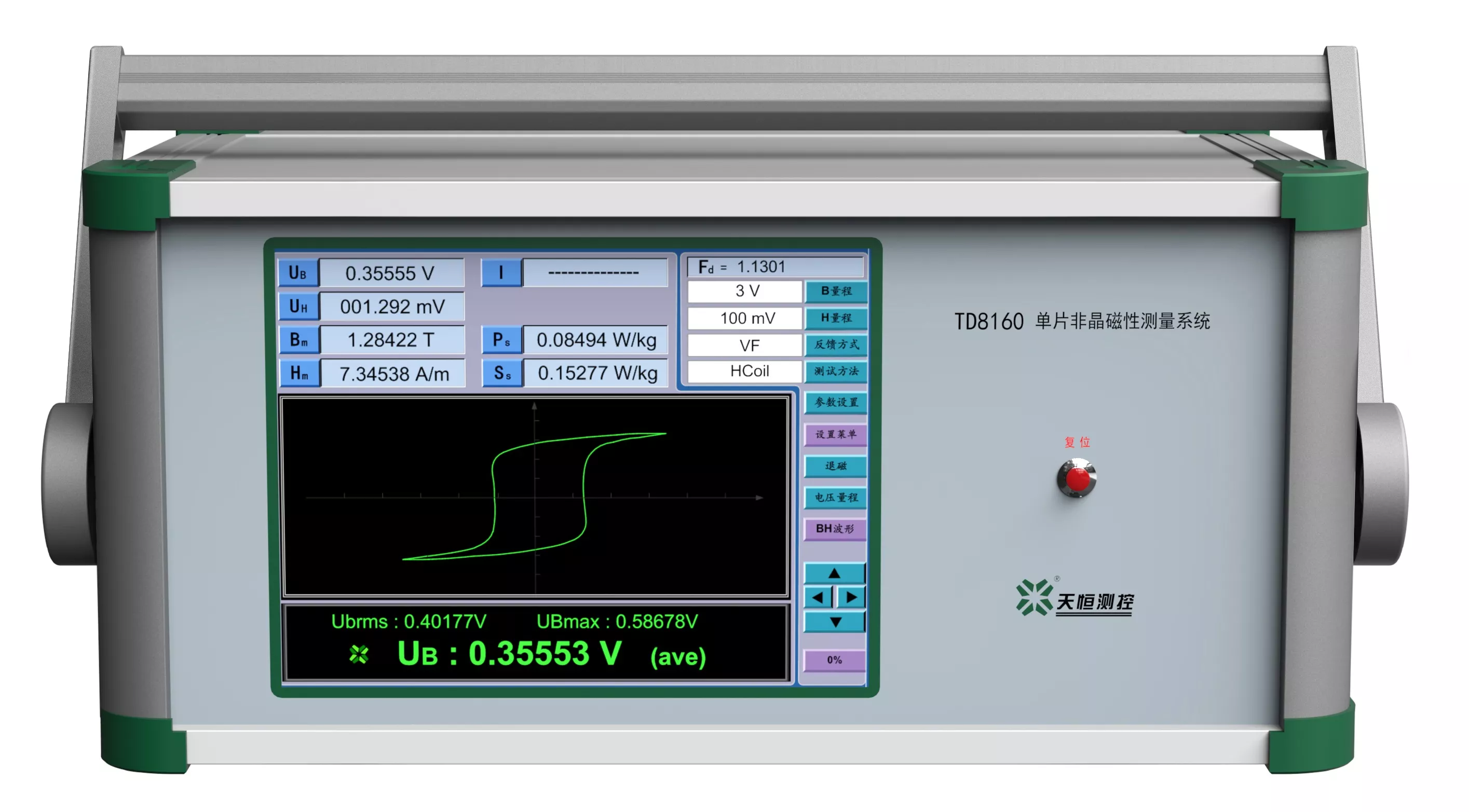This screenshot has height=812, width=1469.
Task: Tap the blue Ps label tile
Action: pos(501,340)
